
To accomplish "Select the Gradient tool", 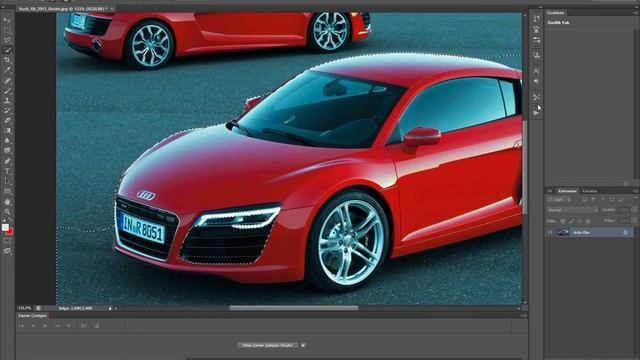I will point(7,131).
